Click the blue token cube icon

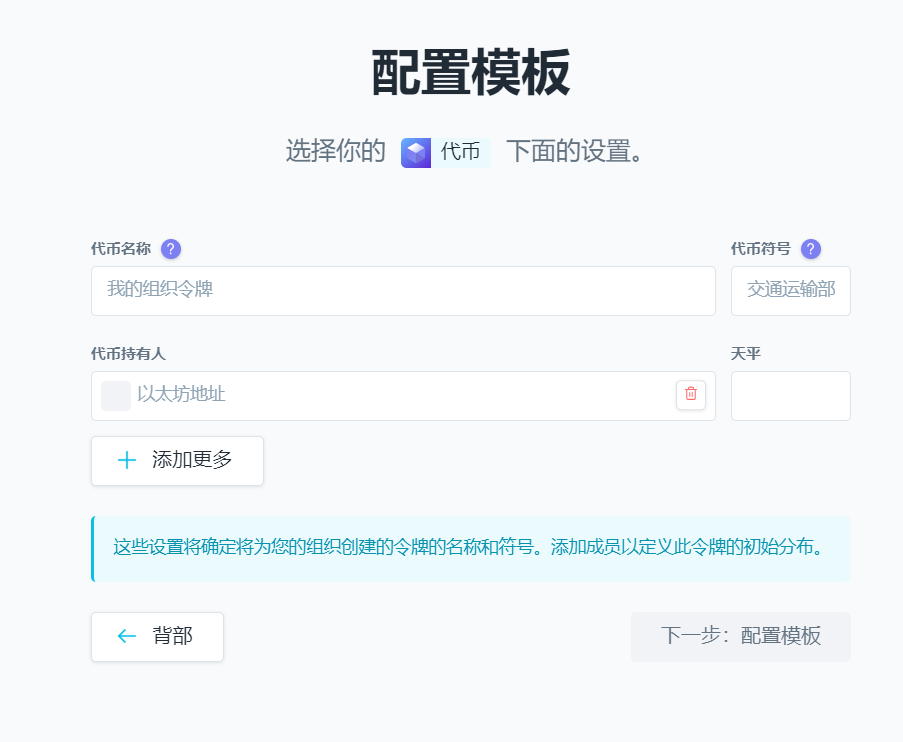pos(416,152)
